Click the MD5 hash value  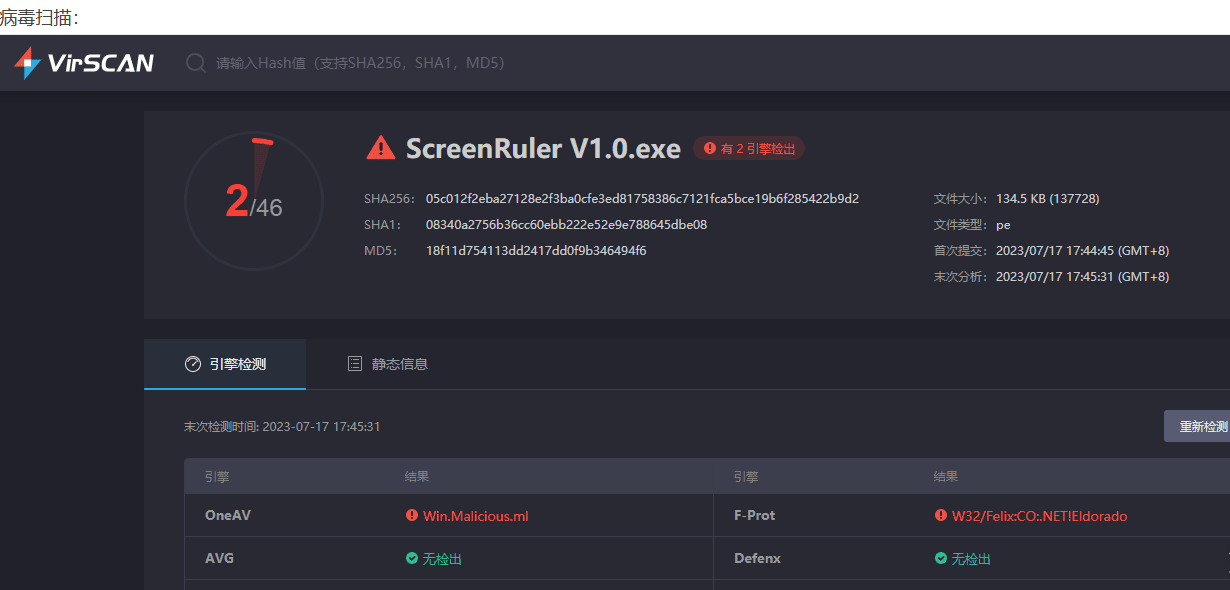click(x=536, y=251)
